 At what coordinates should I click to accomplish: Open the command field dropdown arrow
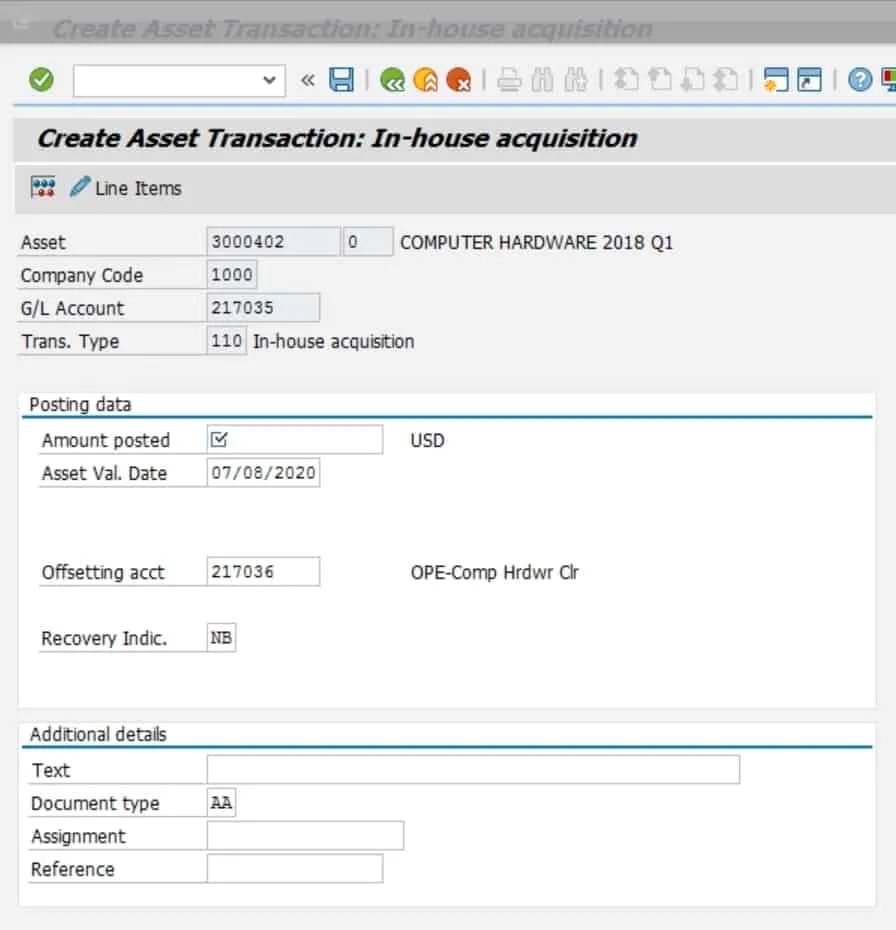(x=268, y=80)
